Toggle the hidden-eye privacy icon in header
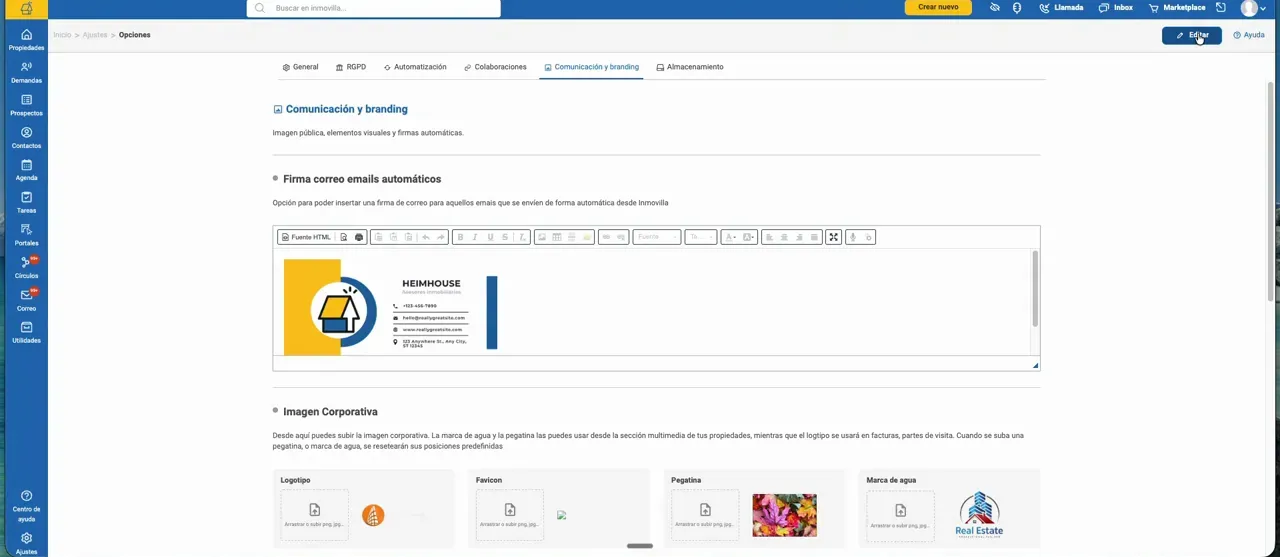 click(994, 7)
